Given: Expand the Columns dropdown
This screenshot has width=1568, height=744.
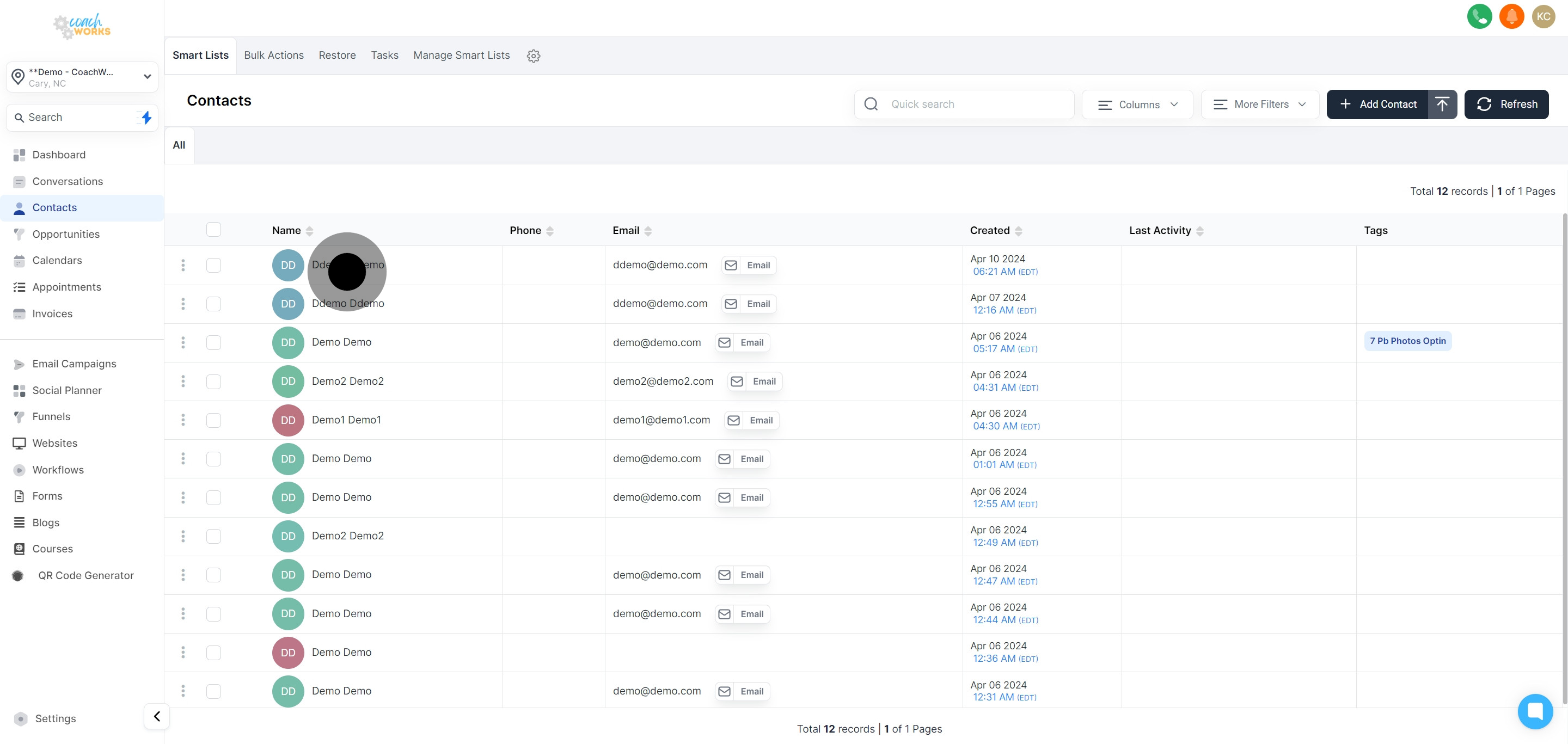Looking at the screenshot, I should (x=1137, y=104).
